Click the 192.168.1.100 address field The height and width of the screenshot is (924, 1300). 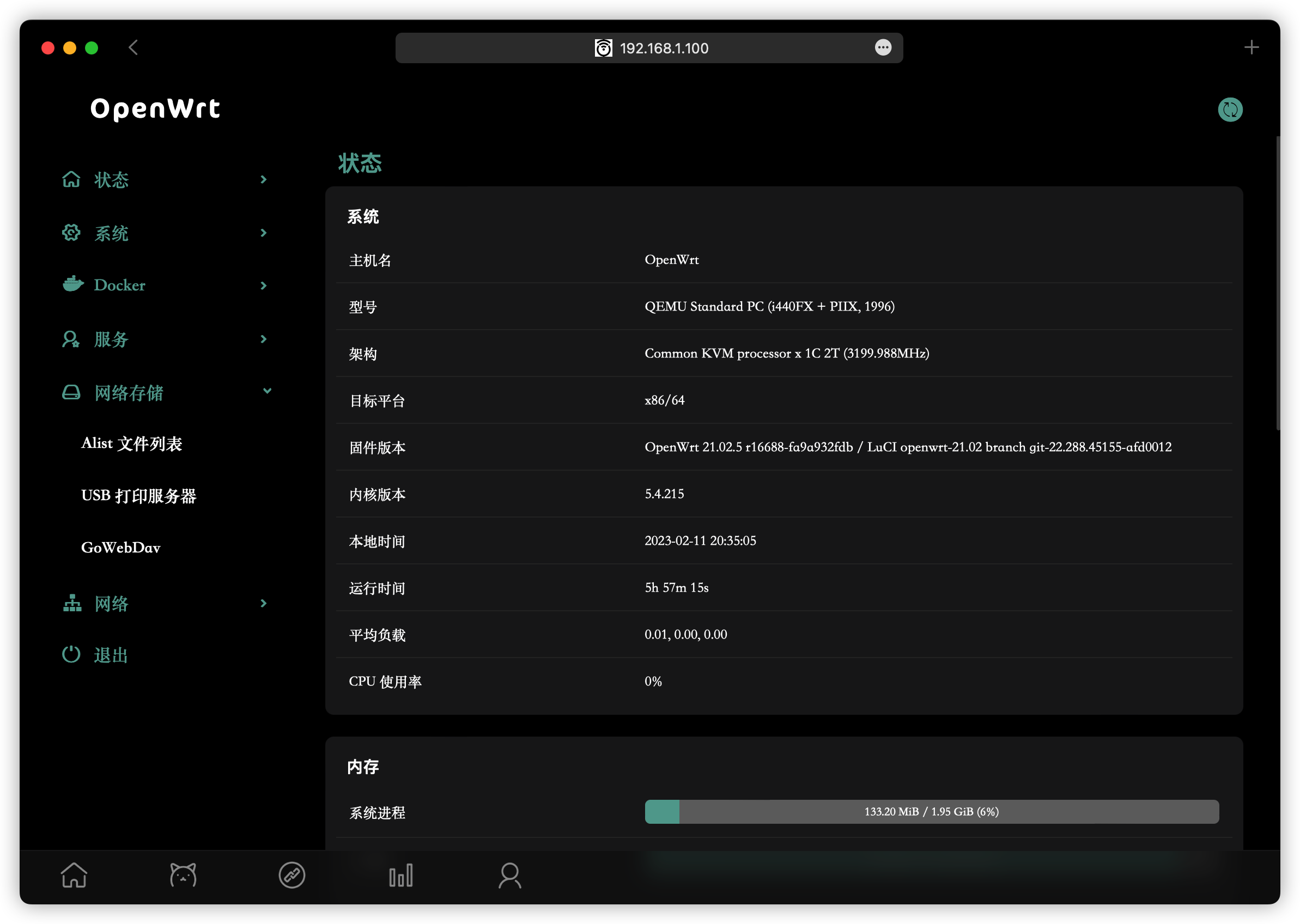coord(664,48)
